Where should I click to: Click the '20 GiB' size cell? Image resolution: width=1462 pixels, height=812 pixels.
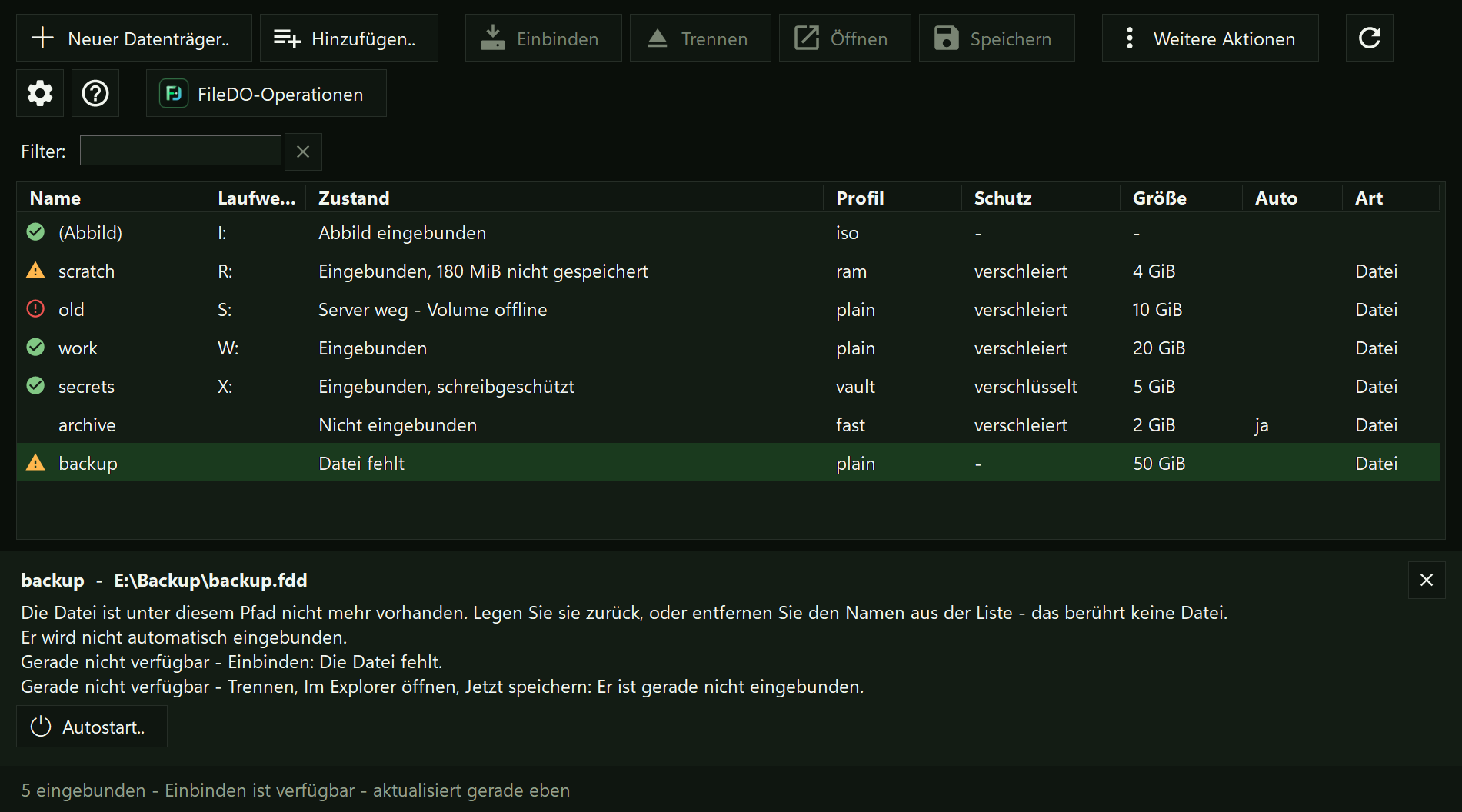tap(1158, 348)
